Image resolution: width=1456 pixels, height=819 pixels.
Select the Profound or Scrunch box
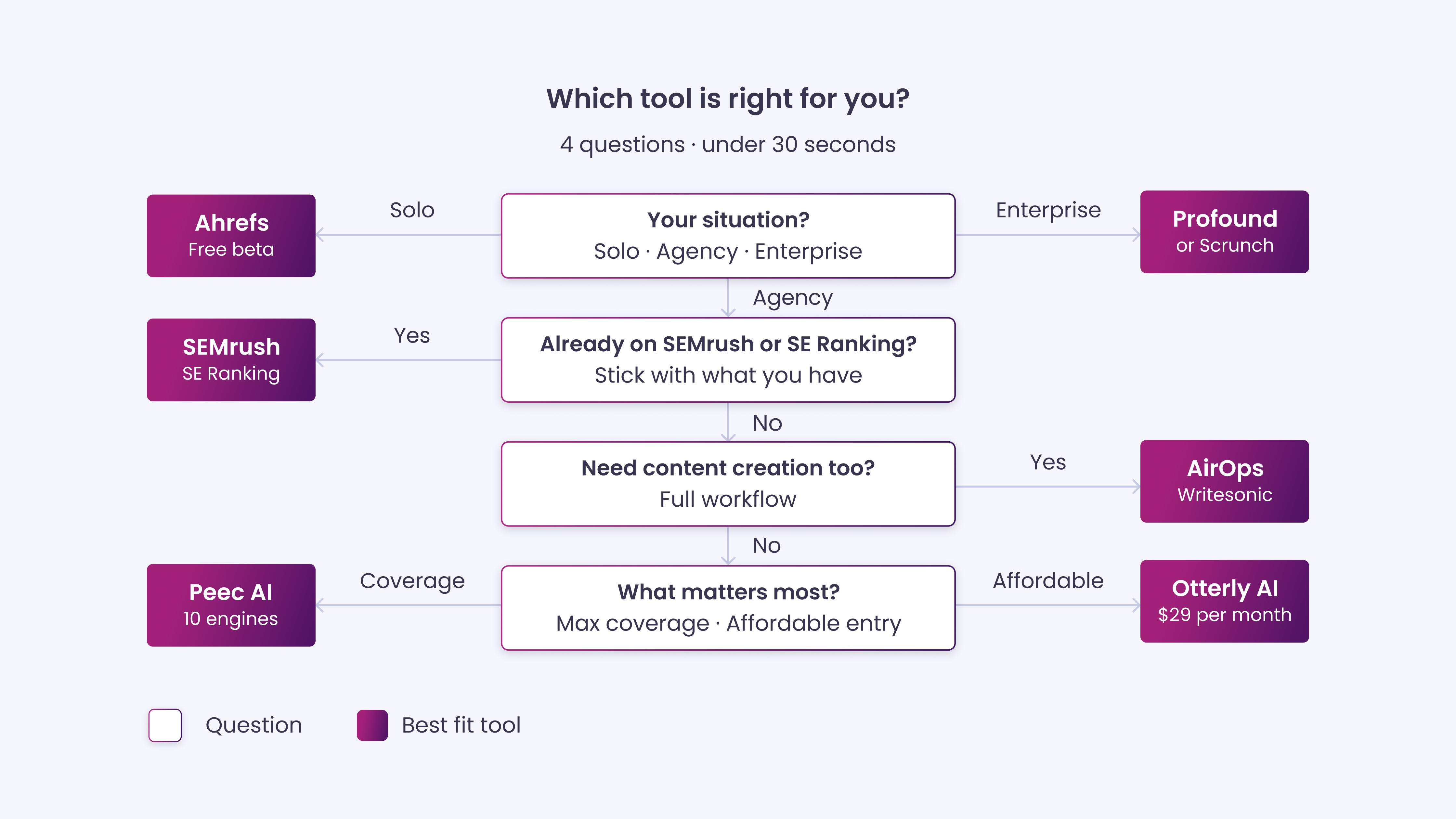coord(1224,232)
